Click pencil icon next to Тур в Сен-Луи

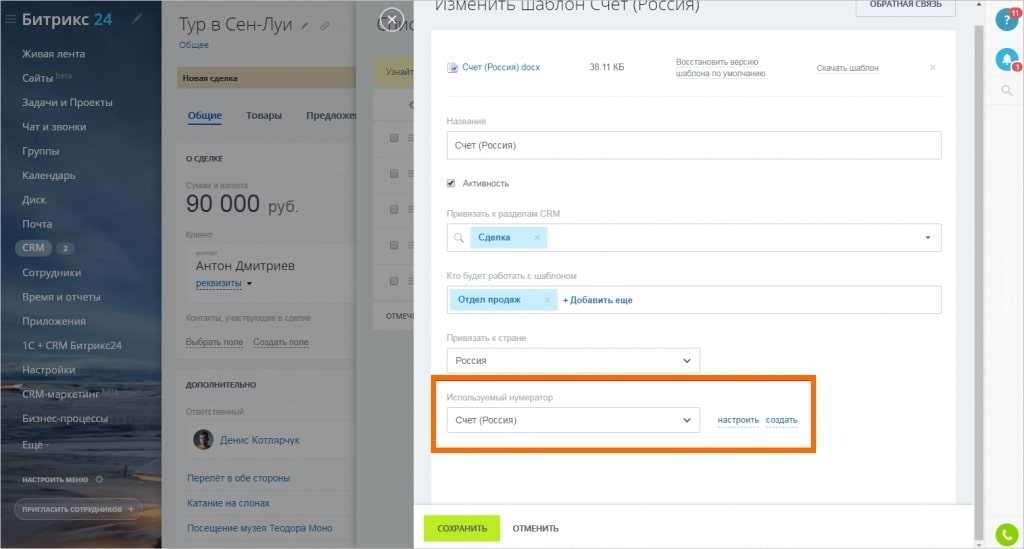pos(305,25)
